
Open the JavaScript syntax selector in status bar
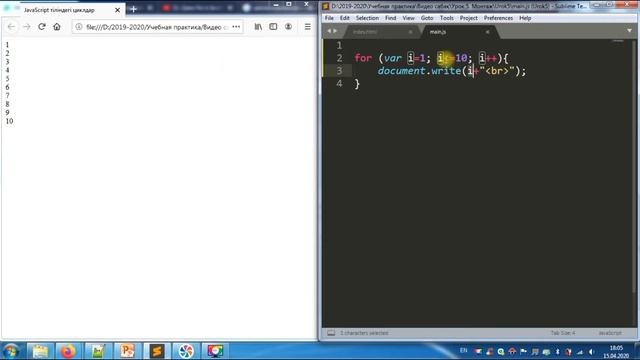point(610,333)
